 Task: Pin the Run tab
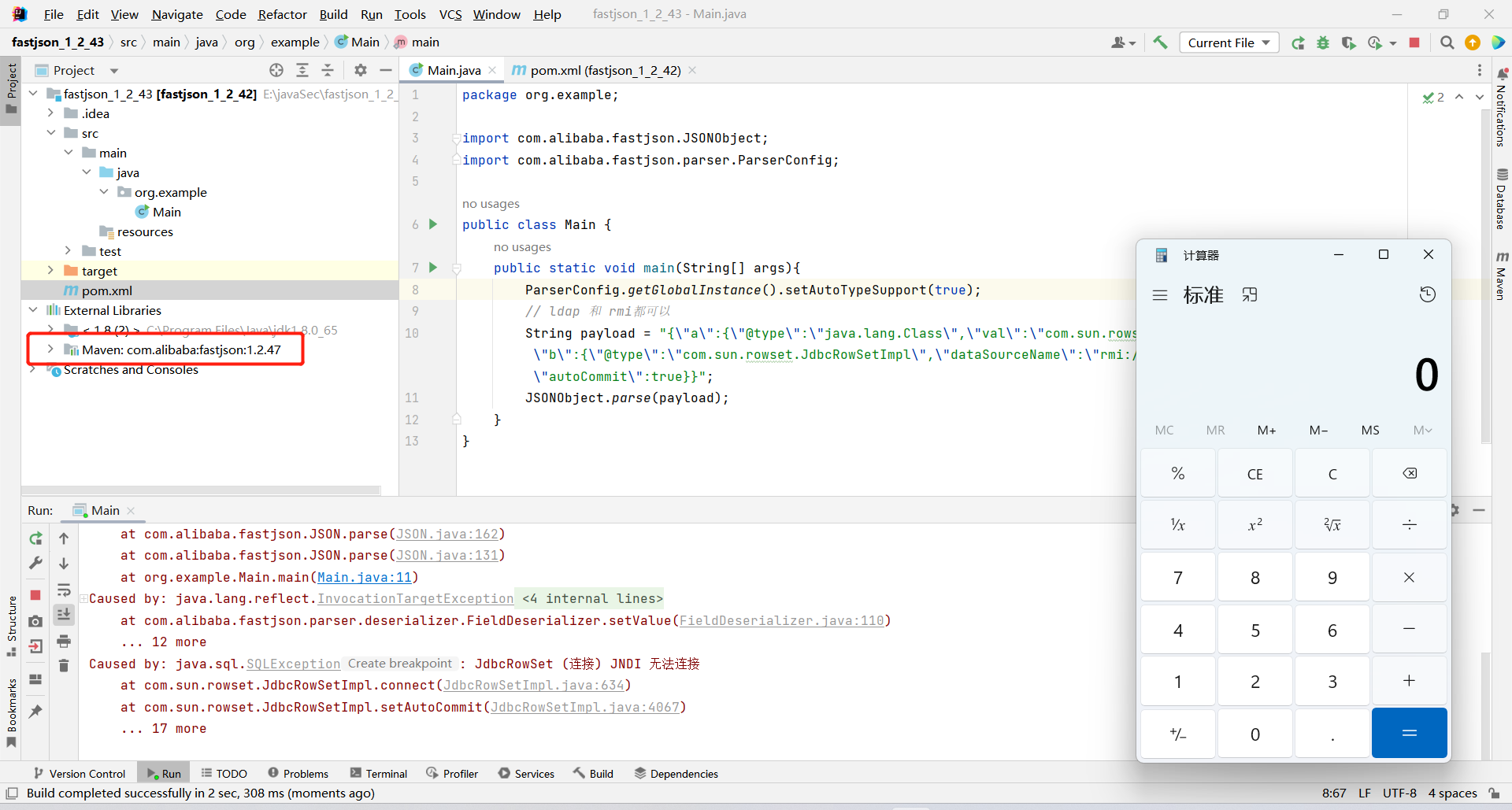coord(35,711)
